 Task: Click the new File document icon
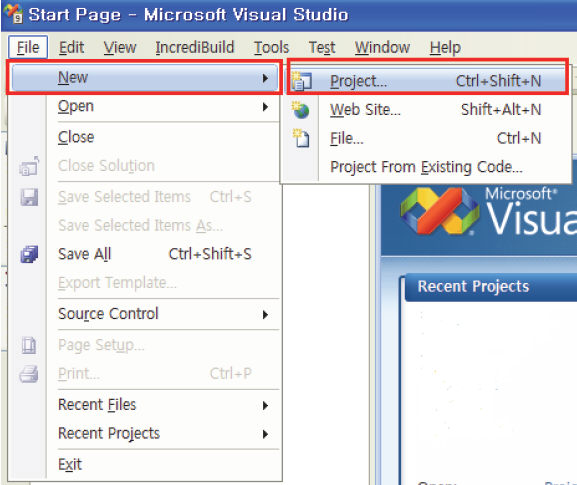301,138
